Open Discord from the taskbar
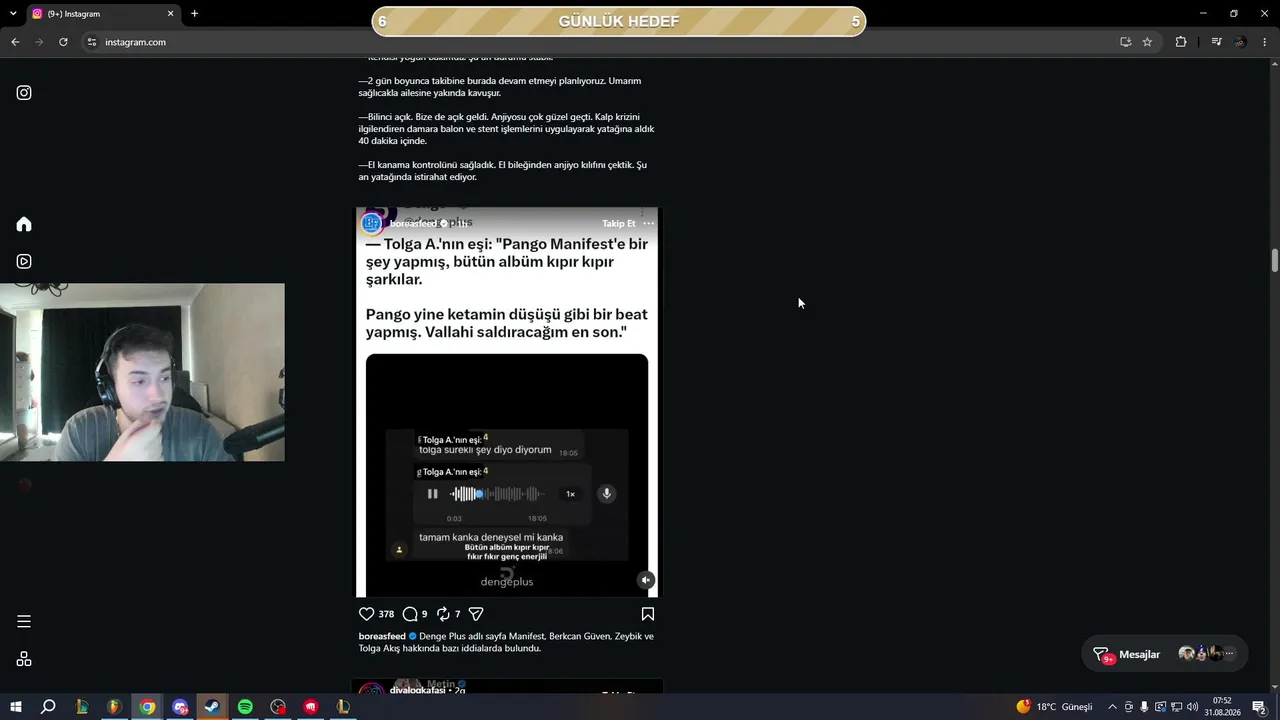Viewport: 1280px width, 720px height. point(180,707)
